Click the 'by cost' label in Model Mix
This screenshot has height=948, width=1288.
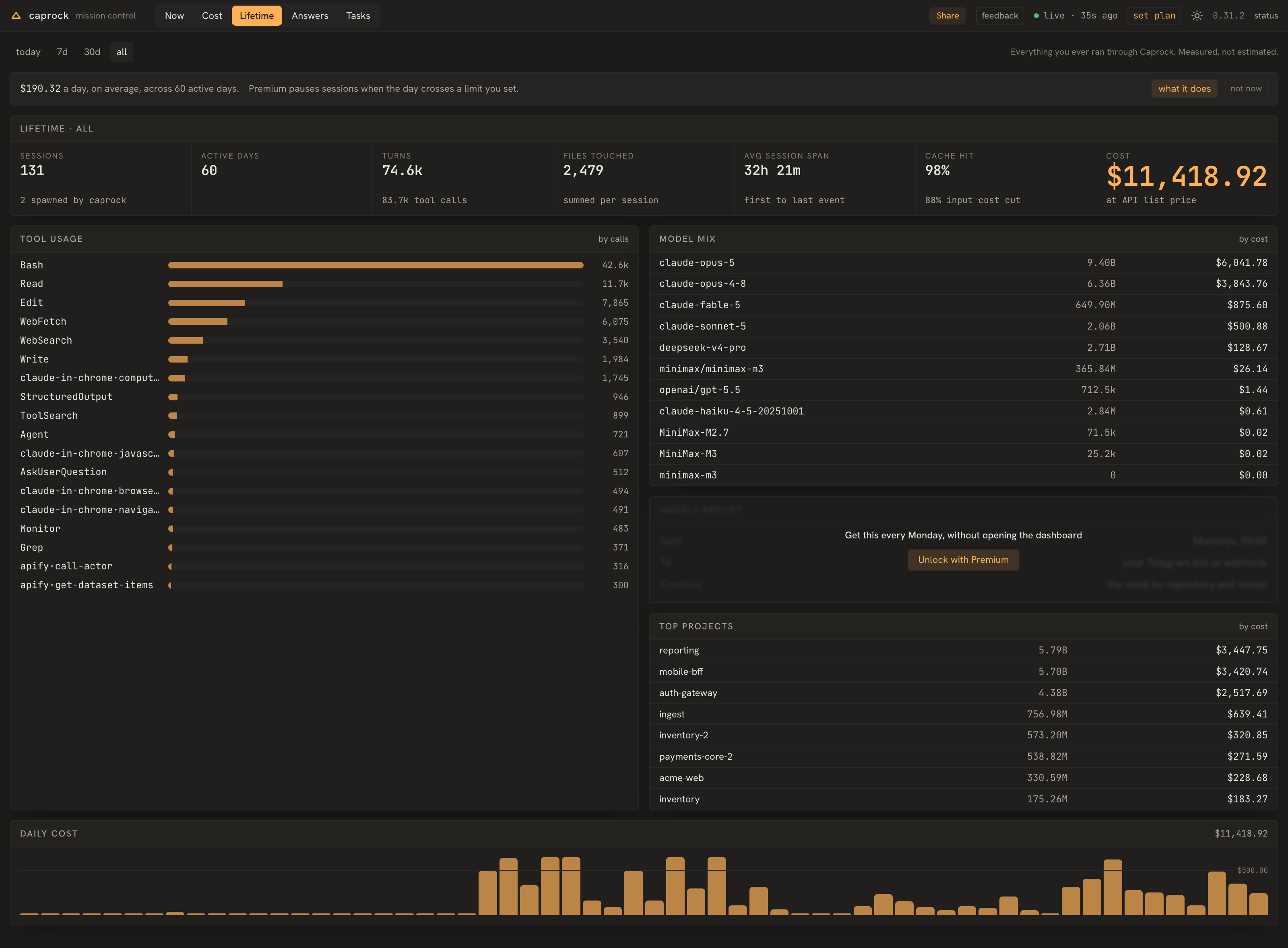point(1253,239)
